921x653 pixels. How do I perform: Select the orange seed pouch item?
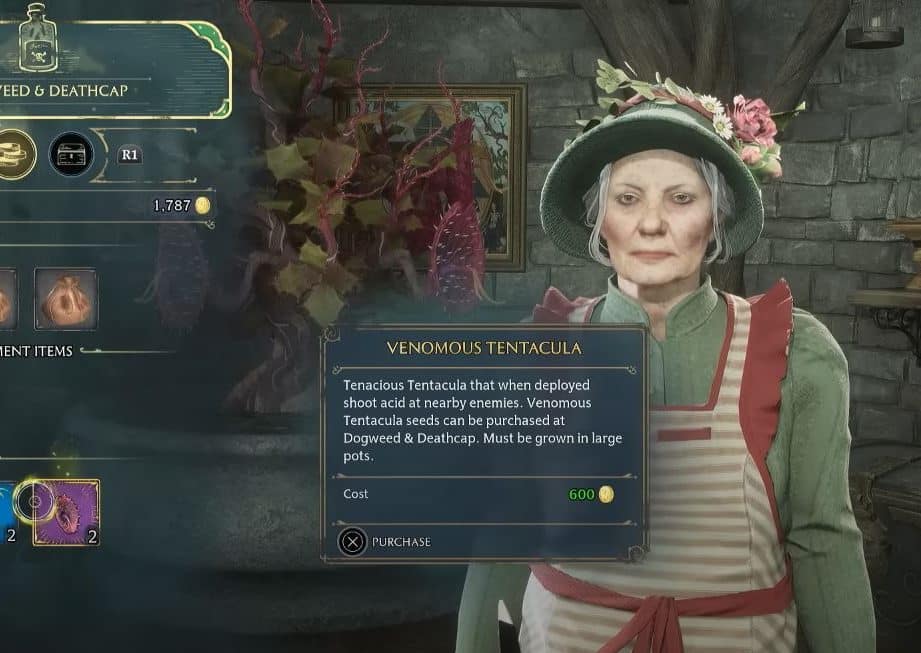point(65,298)
